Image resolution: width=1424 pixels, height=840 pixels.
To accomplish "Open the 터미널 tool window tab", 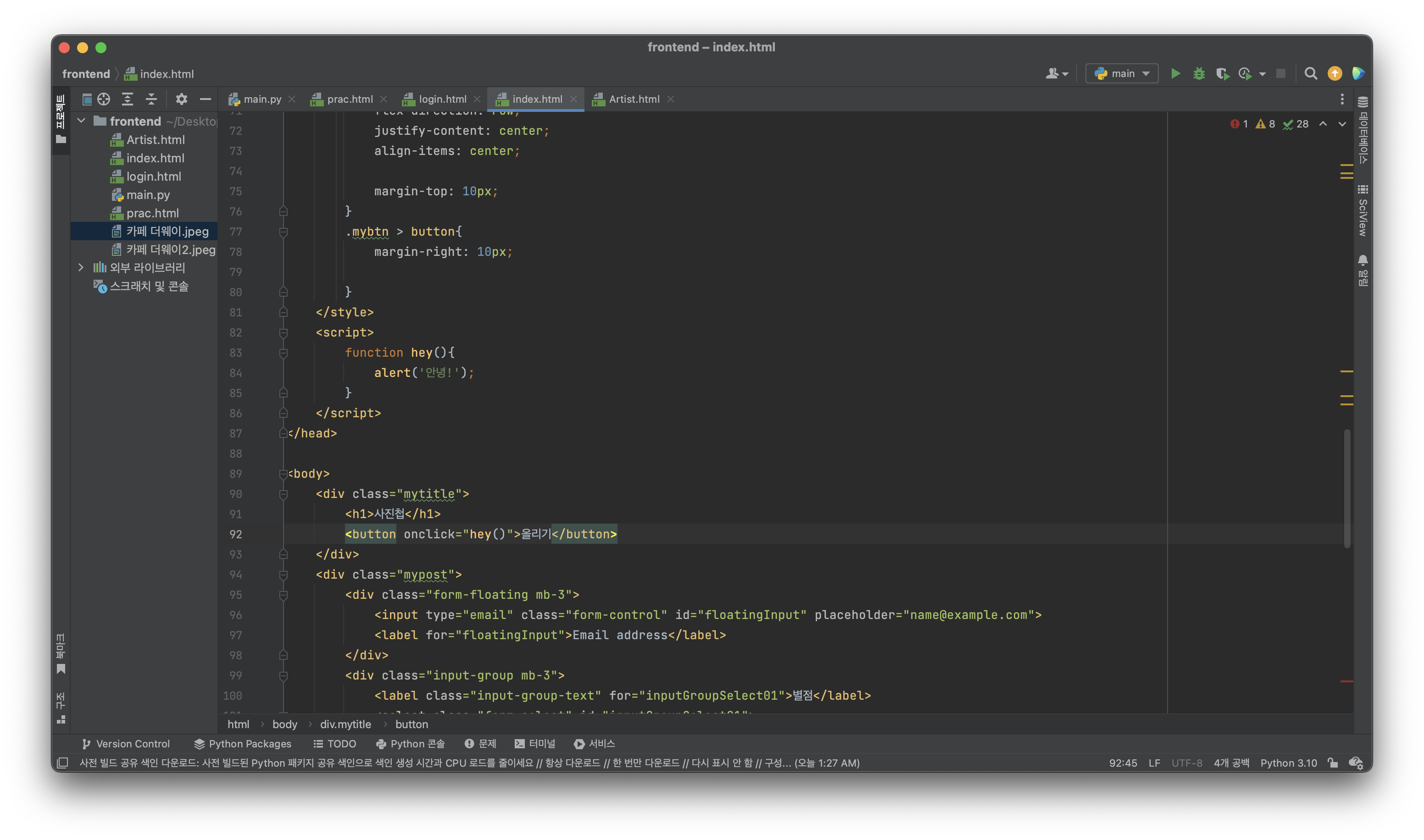I will [534, 744].
